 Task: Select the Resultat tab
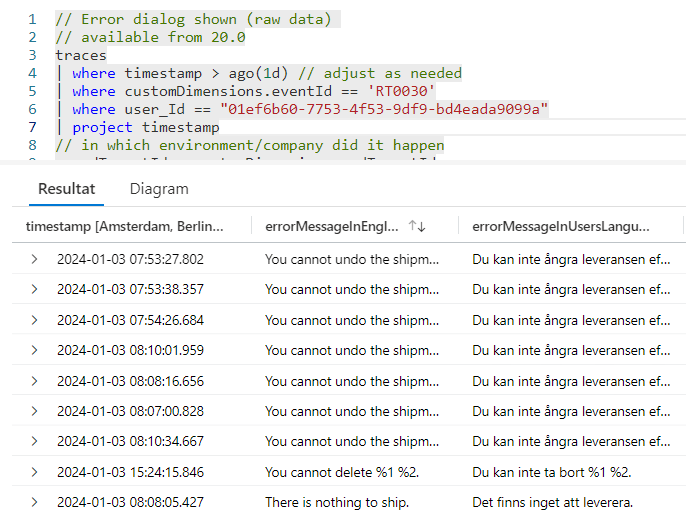[66, 188]
